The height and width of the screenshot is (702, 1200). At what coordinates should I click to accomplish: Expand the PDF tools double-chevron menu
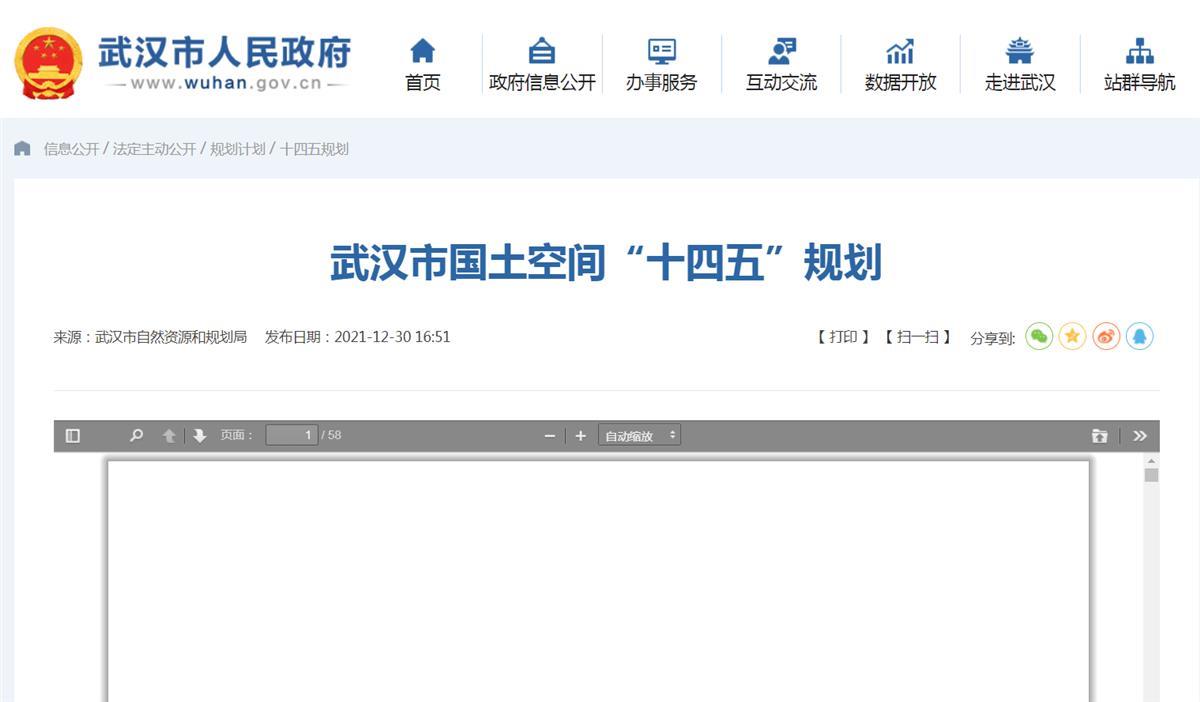point(1140,435)
